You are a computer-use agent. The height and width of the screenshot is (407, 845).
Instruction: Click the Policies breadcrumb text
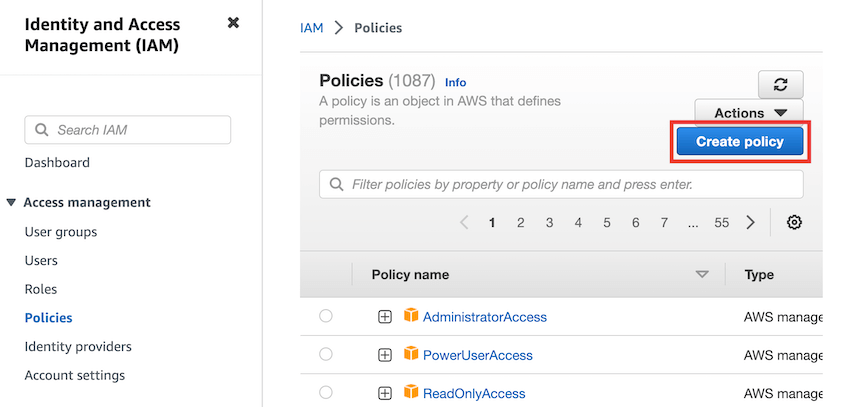point(378,28)
